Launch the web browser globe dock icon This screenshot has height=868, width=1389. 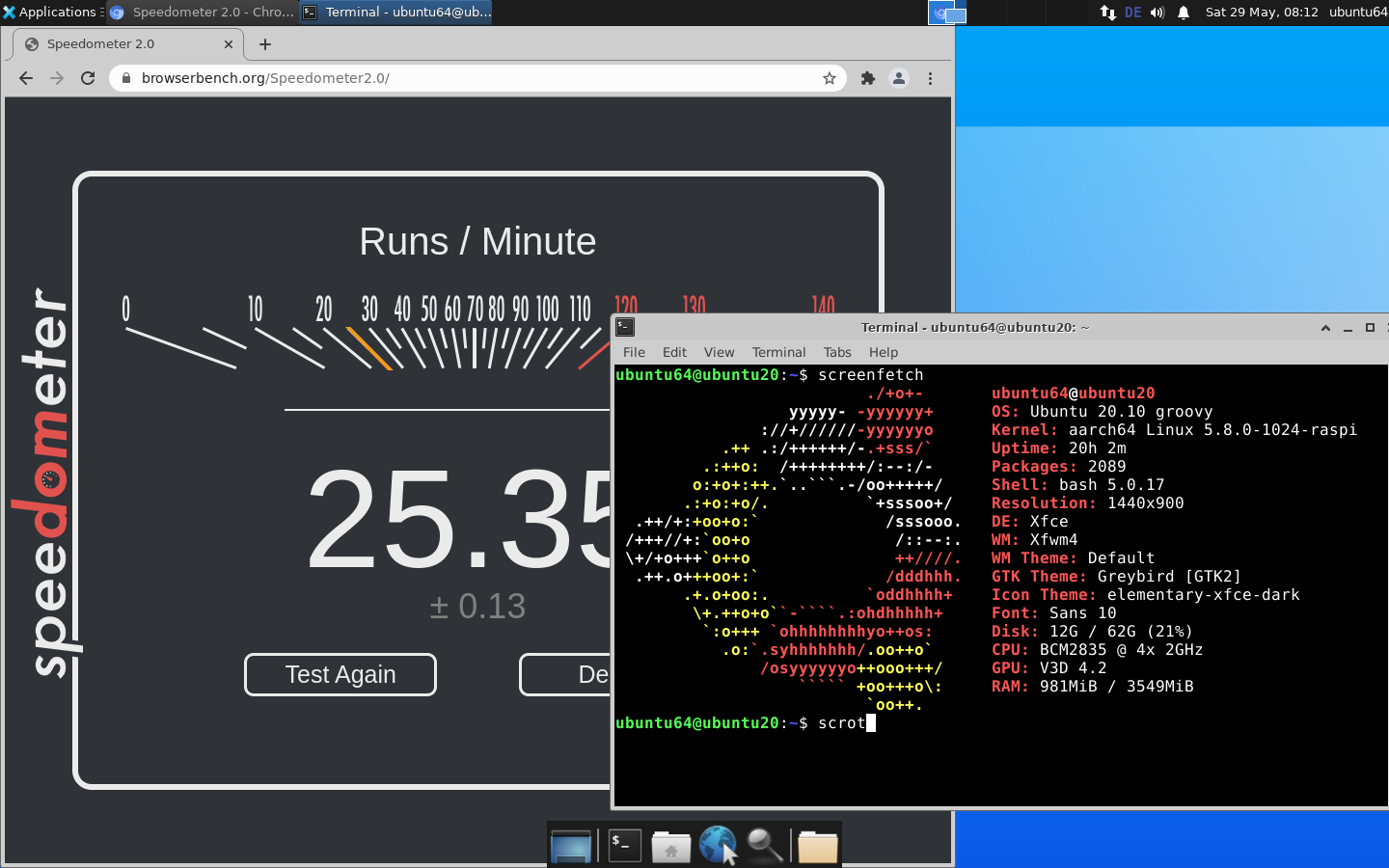click(718, 846)
